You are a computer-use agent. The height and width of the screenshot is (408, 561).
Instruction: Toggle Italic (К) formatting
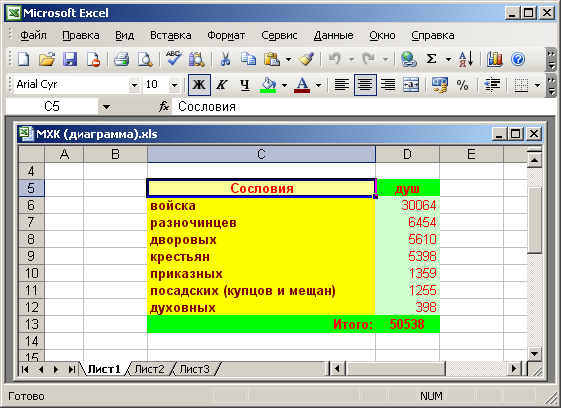[222, 85]
